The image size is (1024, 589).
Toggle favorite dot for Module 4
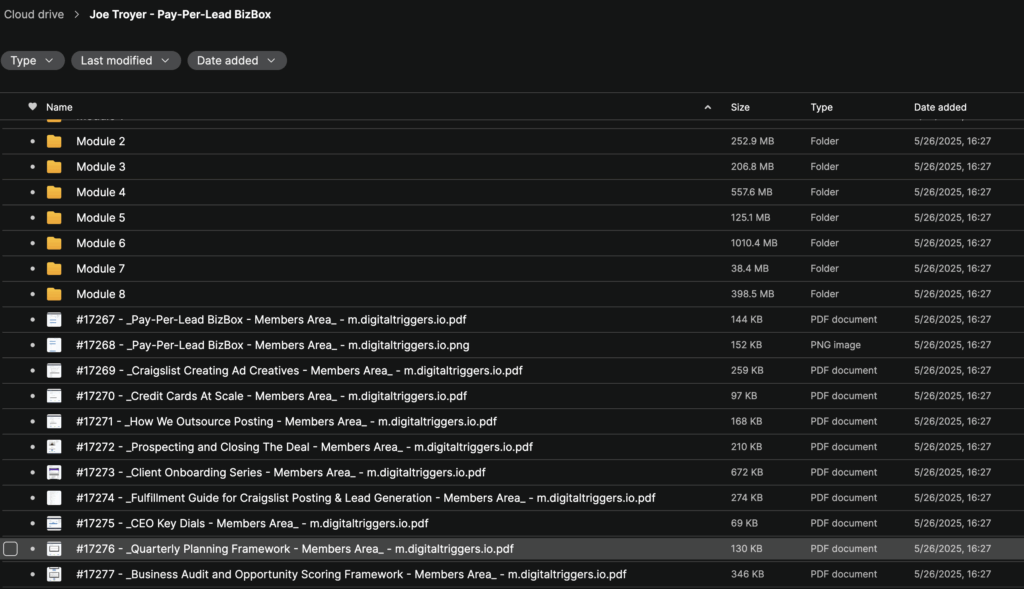[x=33, y=192]
